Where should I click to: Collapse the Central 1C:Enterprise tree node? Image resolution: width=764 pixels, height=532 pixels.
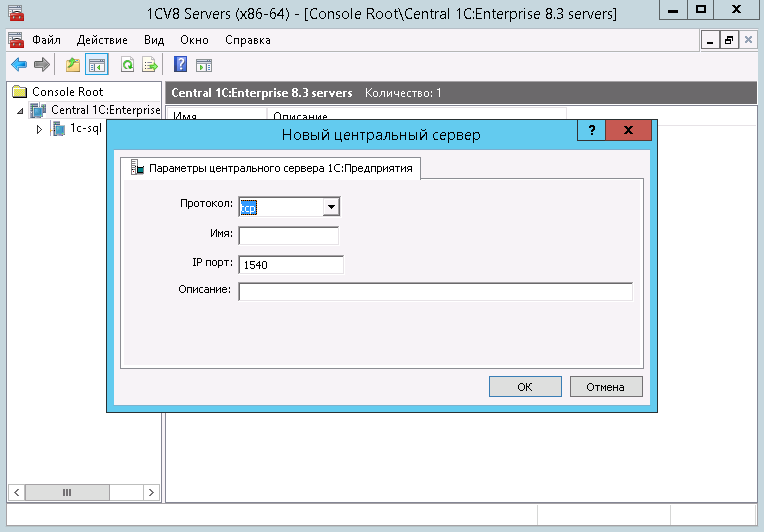(x=21, y=111)
